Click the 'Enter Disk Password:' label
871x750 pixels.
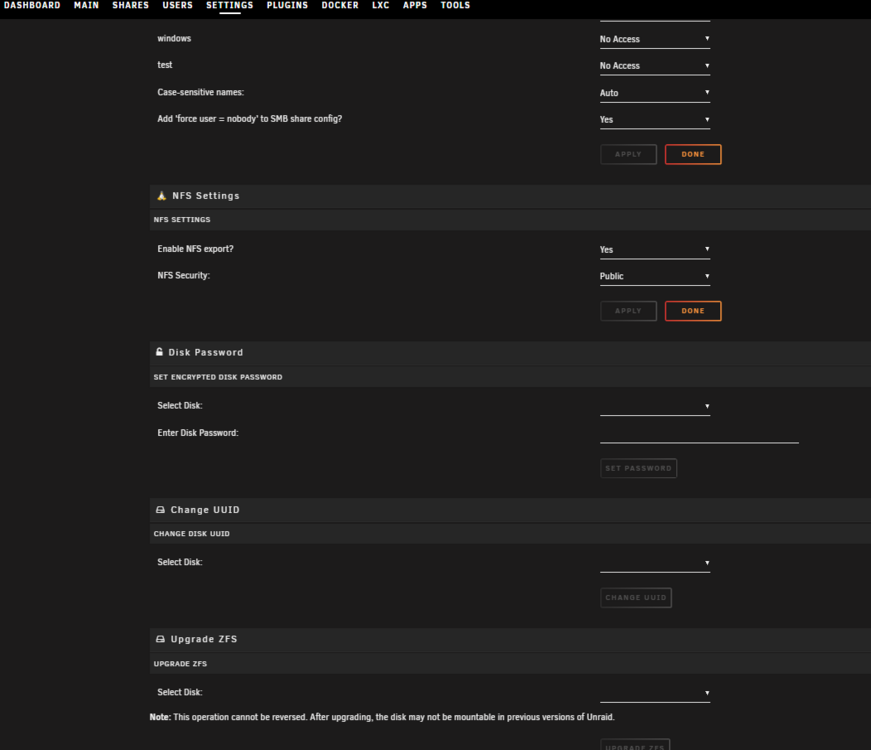tap(198, 433)
